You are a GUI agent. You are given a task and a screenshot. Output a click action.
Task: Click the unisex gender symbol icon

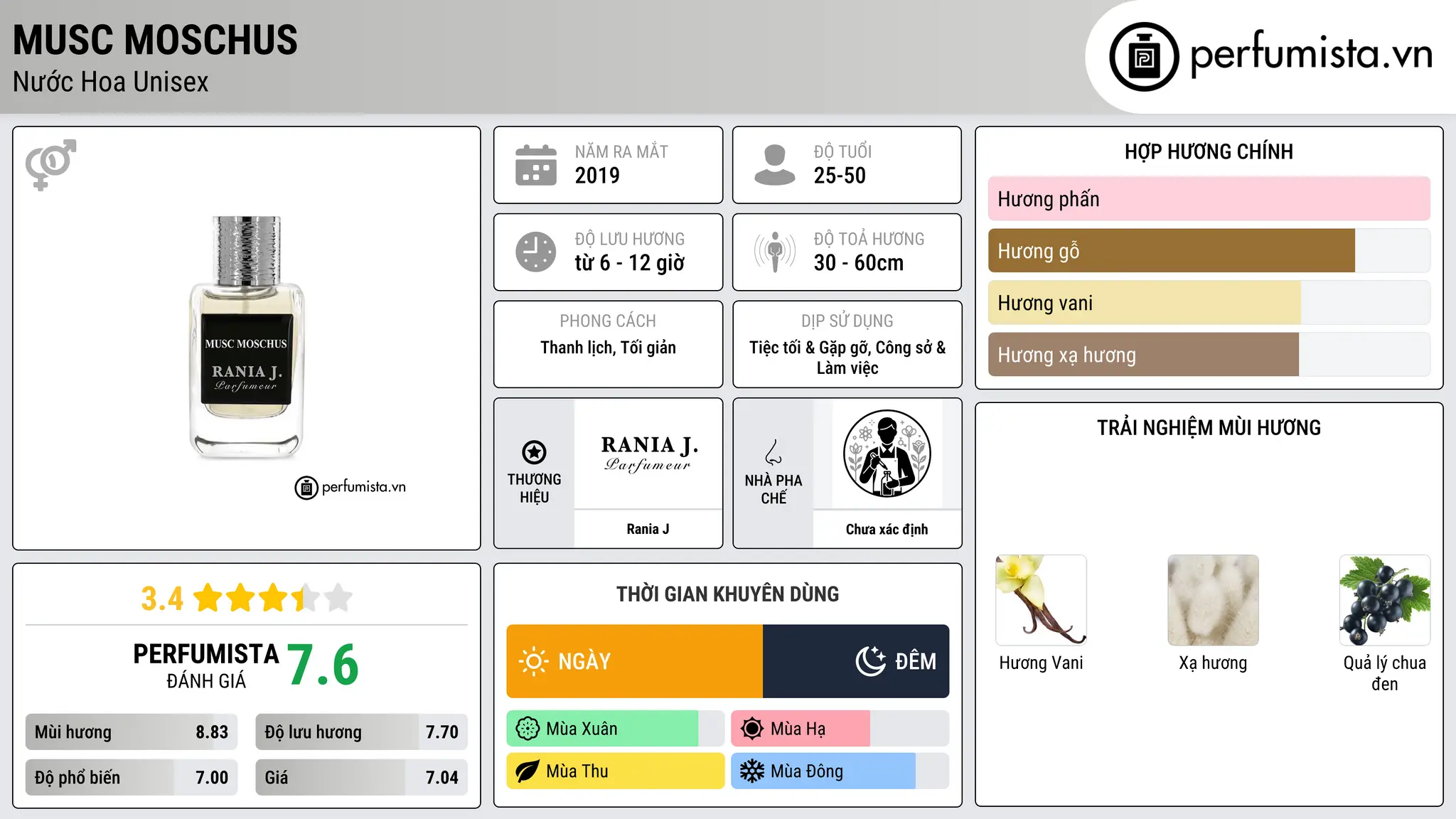50,165
